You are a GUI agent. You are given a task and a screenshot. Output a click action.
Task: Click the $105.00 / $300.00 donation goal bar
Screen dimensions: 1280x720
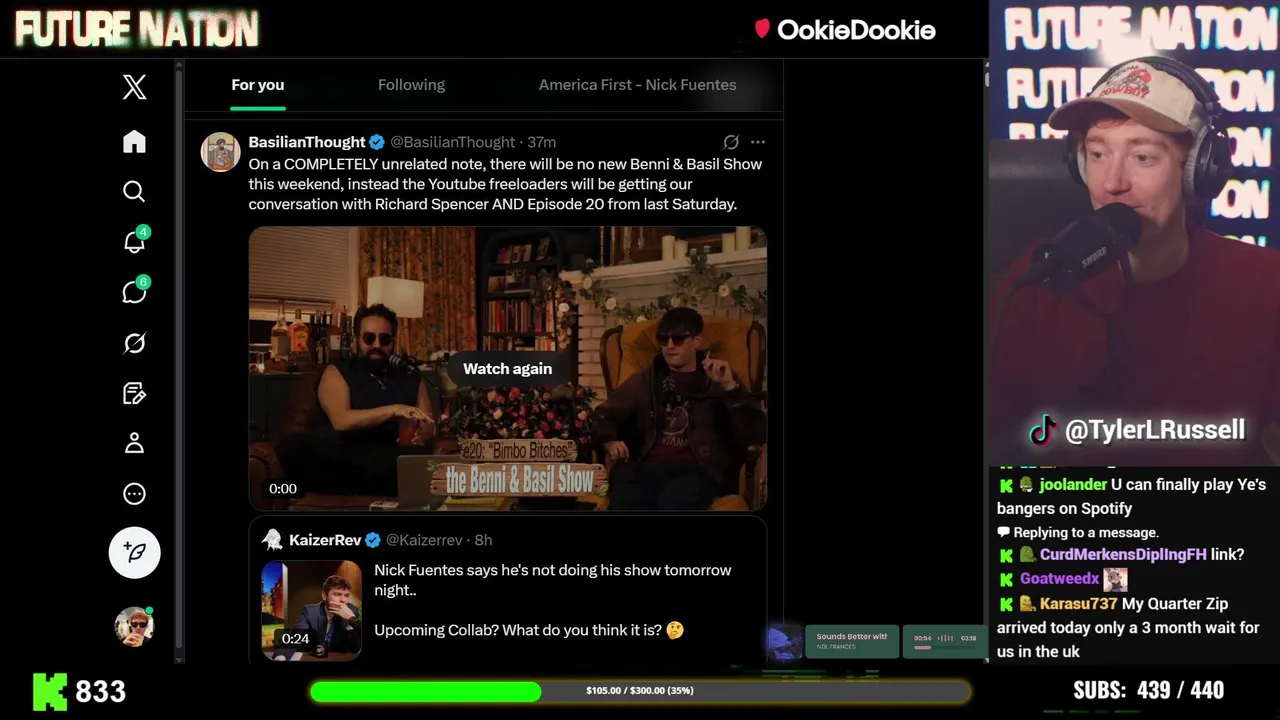[x=640, y=691]
